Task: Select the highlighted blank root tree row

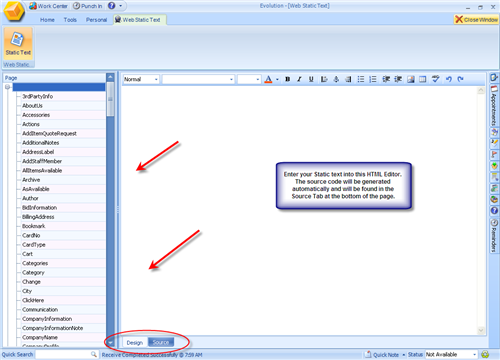Action: click(59, 87)
